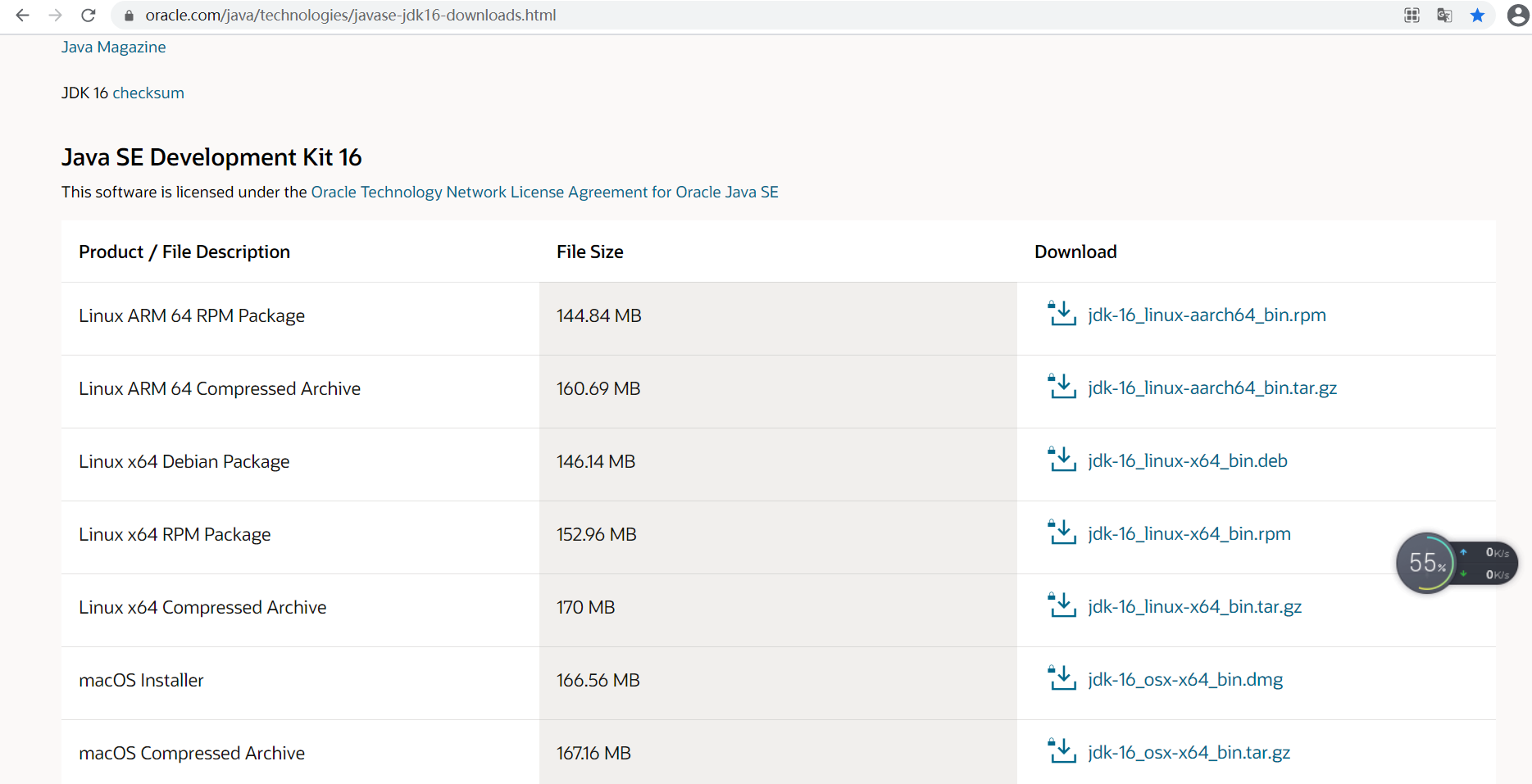
Task: Toggle the bookmark star
Action: click(x=1477, y=15)
